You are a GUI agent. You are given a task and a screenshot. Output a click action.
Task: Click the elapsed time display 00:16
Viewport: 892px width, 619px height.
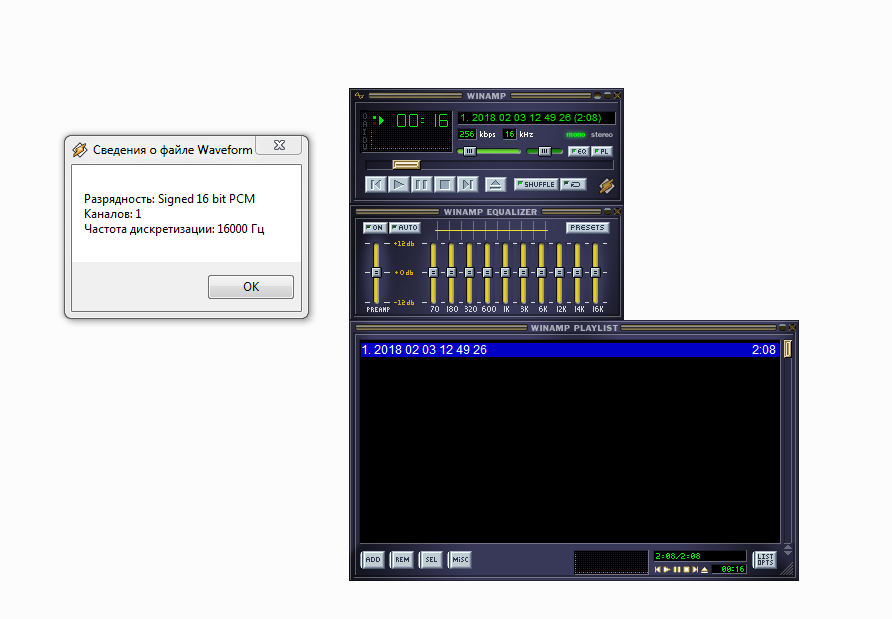click(x=422, y=121)
